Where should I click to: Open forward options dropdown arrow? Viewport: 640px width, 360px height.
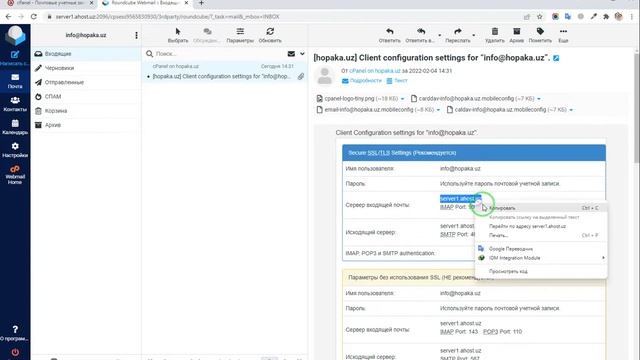point(473,35)
